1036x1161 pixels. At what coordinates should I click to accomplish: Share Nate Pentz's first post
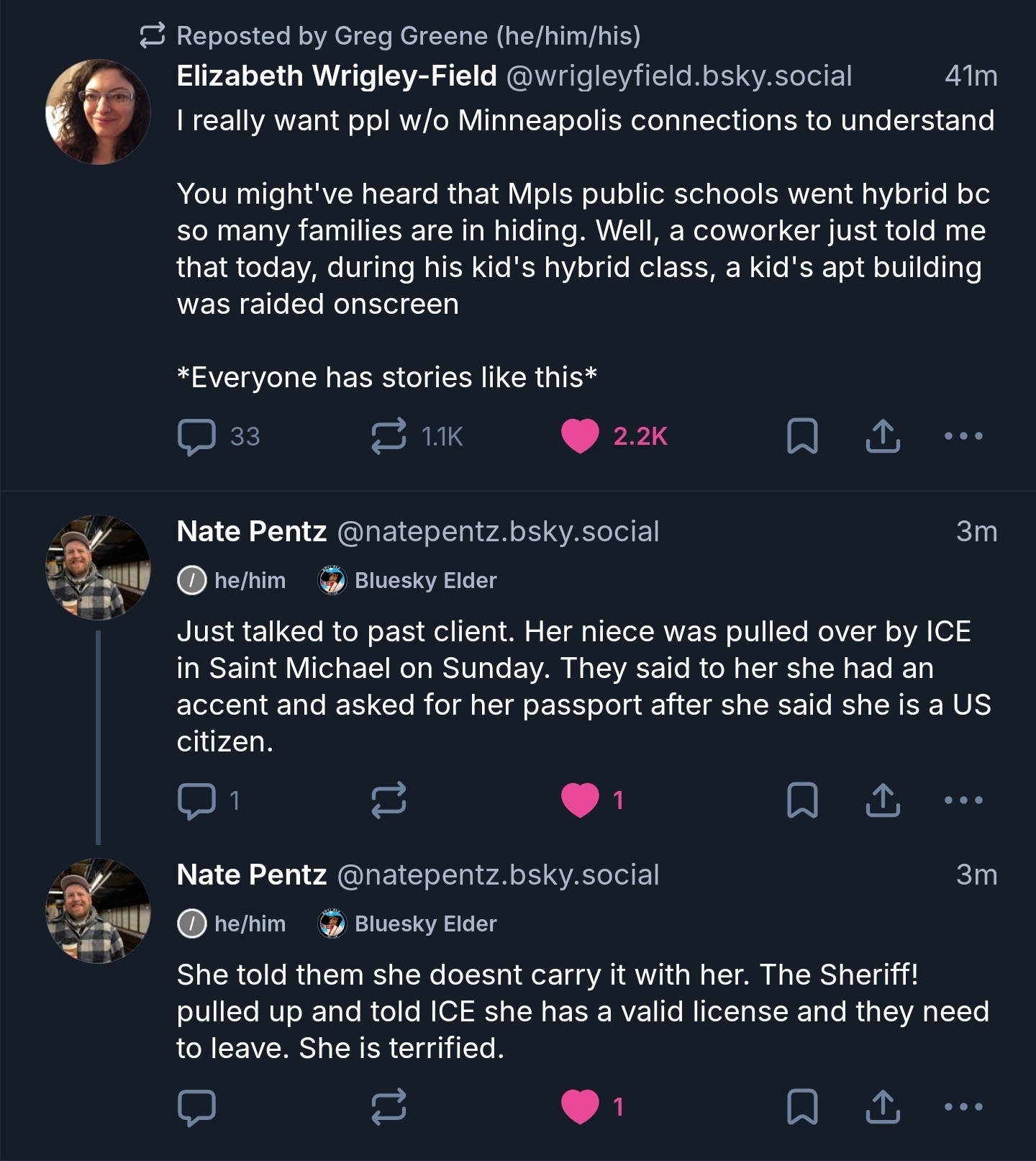(x=883, y=800)
